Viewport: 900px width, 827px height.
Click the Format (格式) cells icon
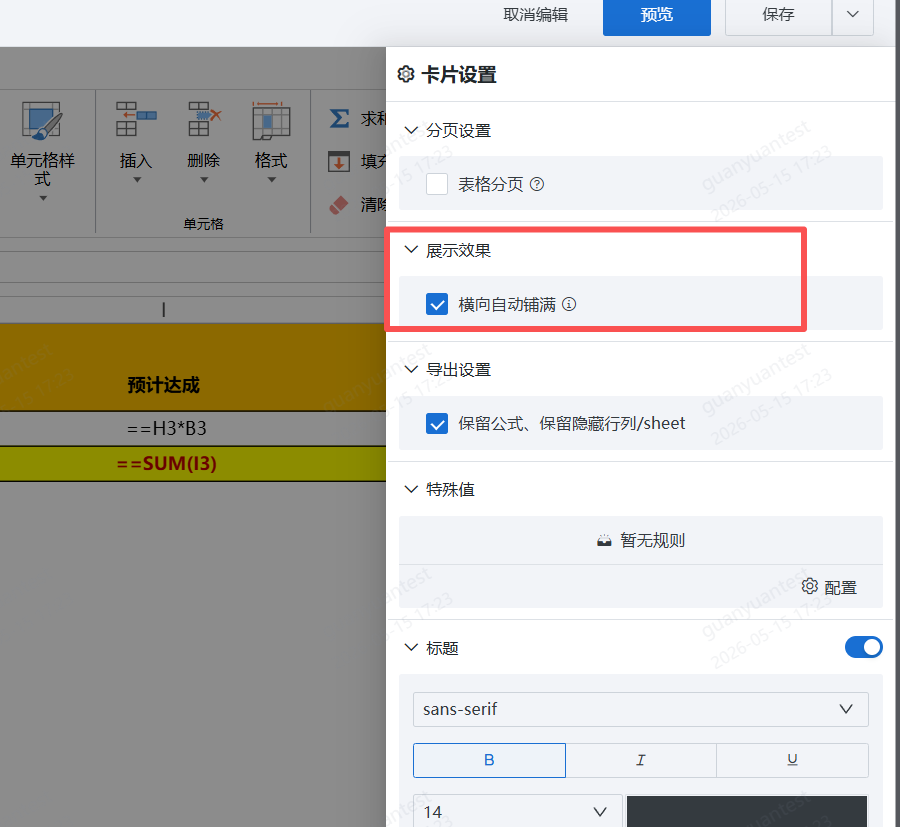(x=271, y=121)
